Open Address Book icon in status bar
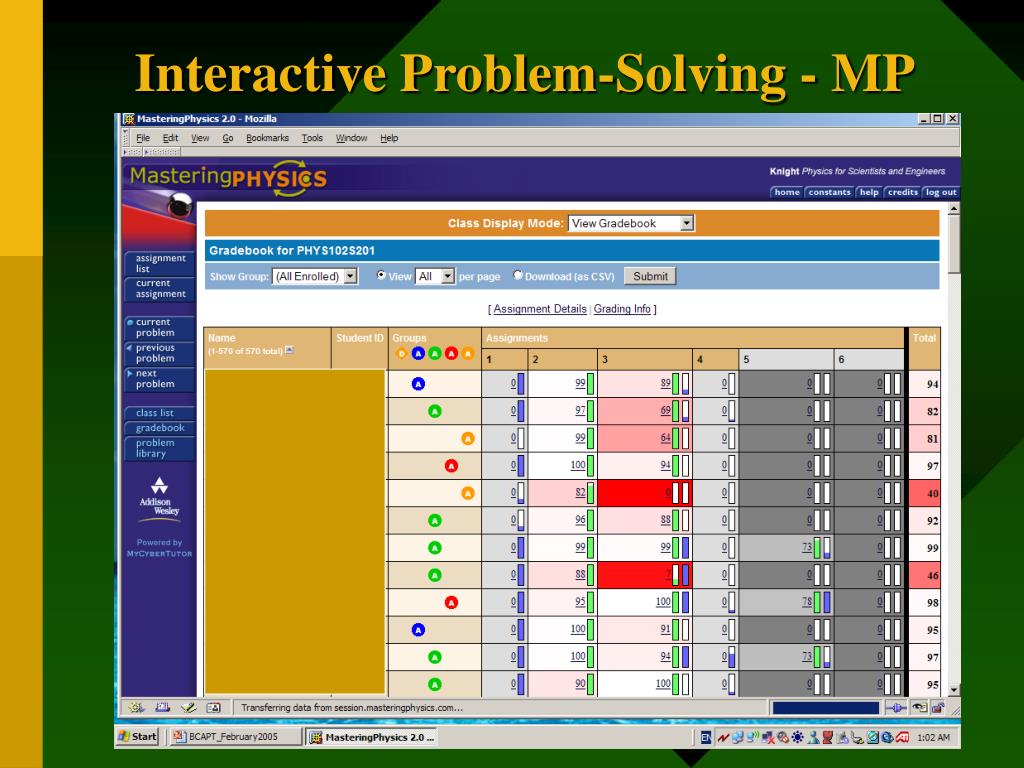 point(214,707)
